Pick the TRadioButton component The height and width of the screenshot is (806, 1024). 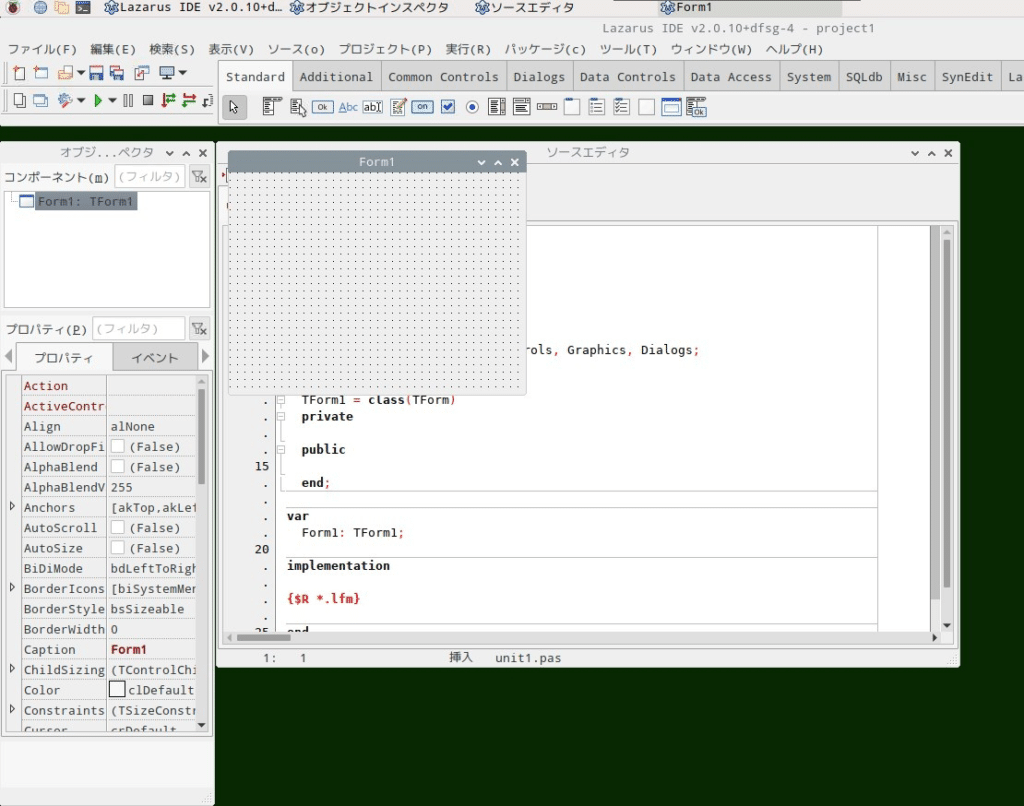point(472,107)
